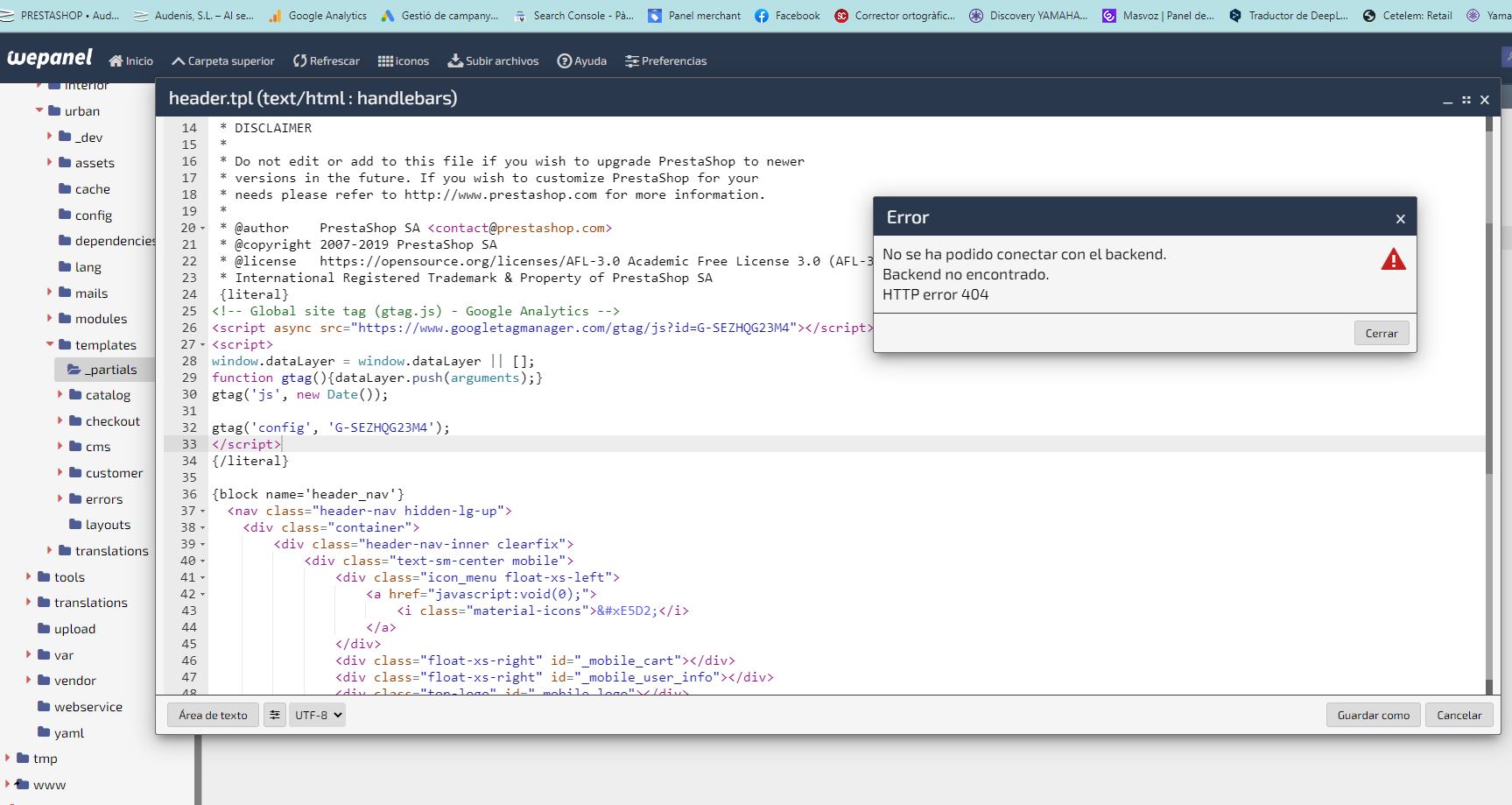Expand the mails folder arrow
Image resolution: width=1512 pixels, height=805 pixels.
(x=49, y=293)
